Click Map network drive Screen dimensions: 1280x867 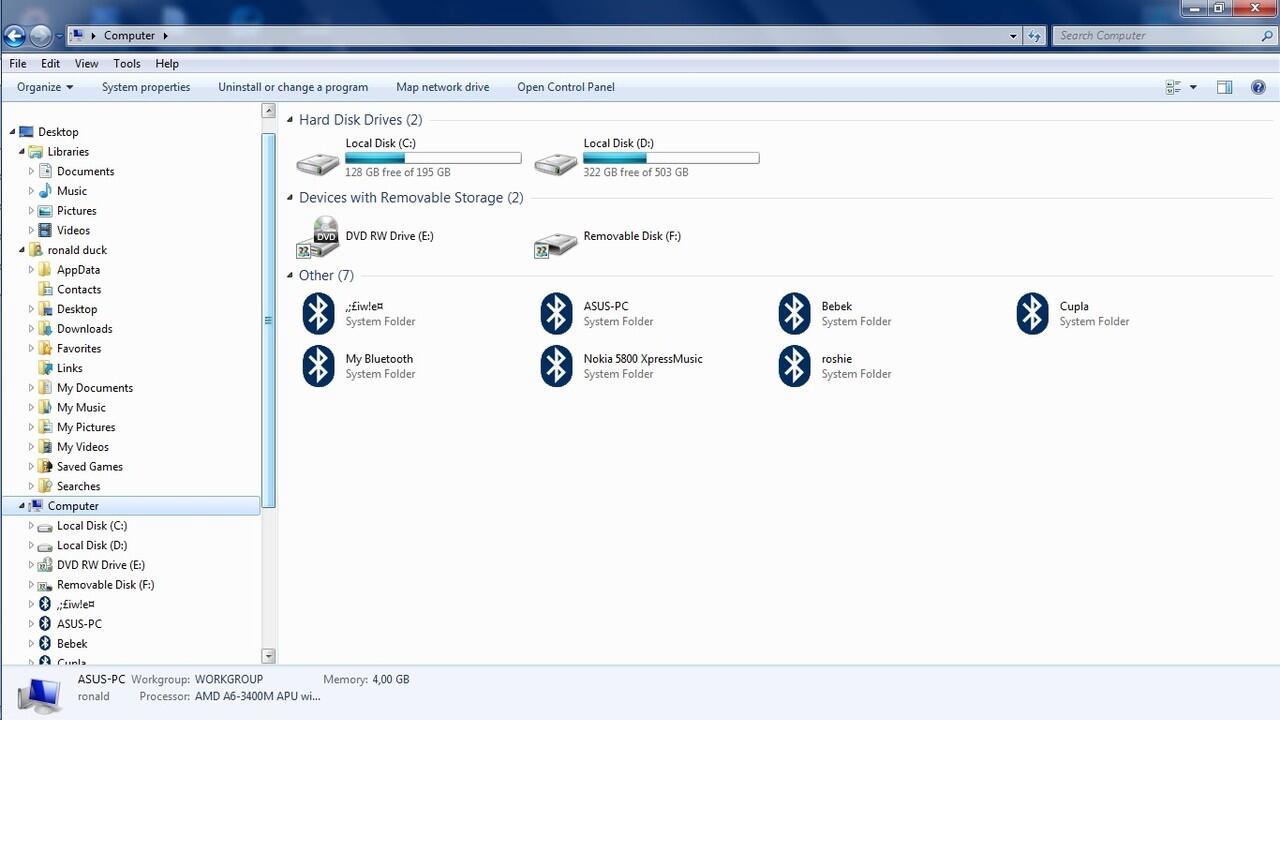click(x=443, y=87)
